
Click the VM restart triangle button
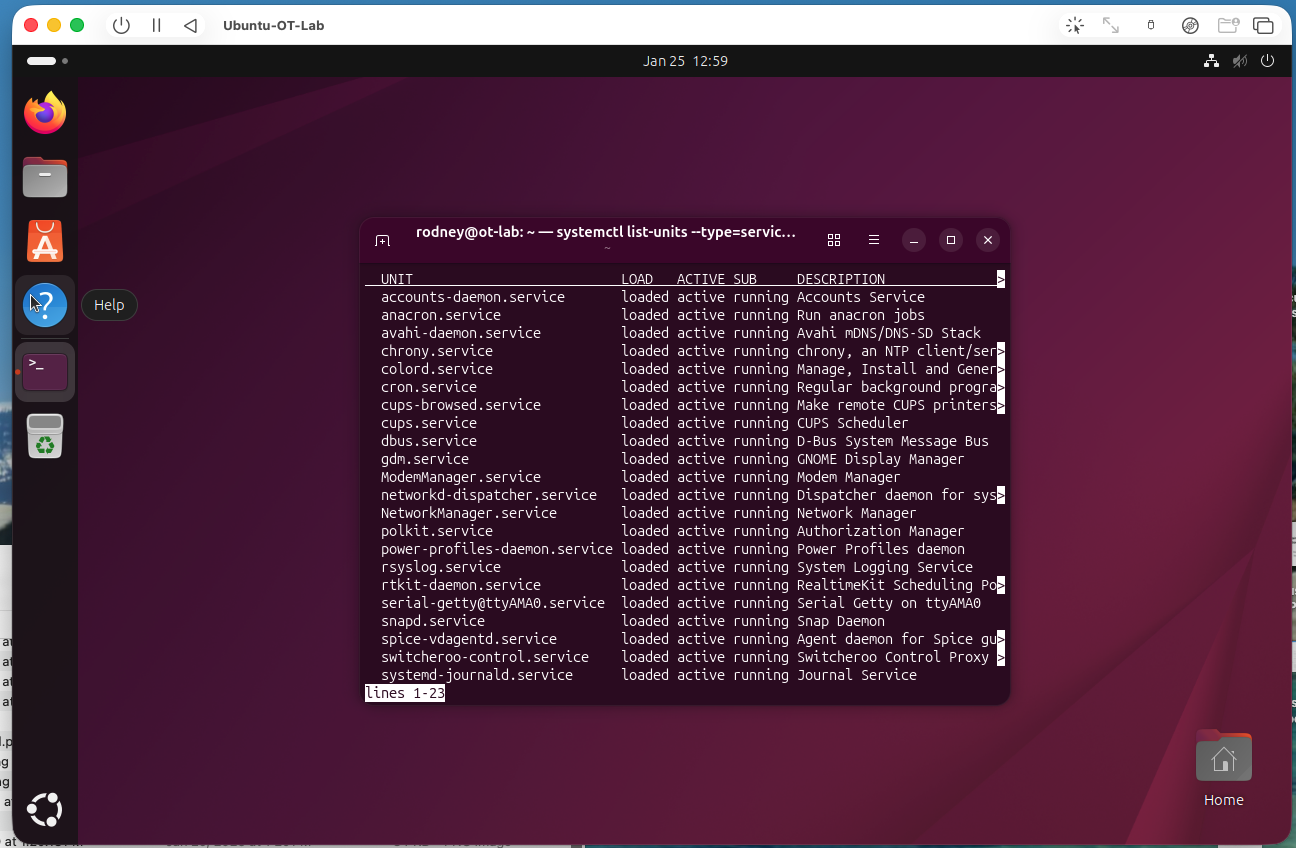click(191, 25)
